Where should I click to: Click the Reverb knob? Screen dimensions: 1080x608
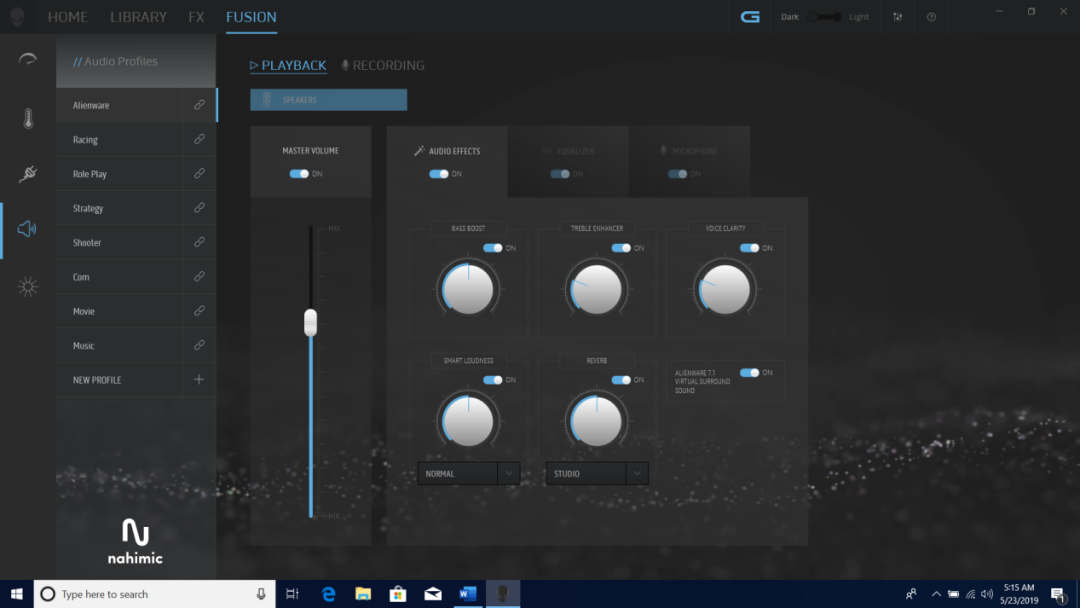coord(596,421)
